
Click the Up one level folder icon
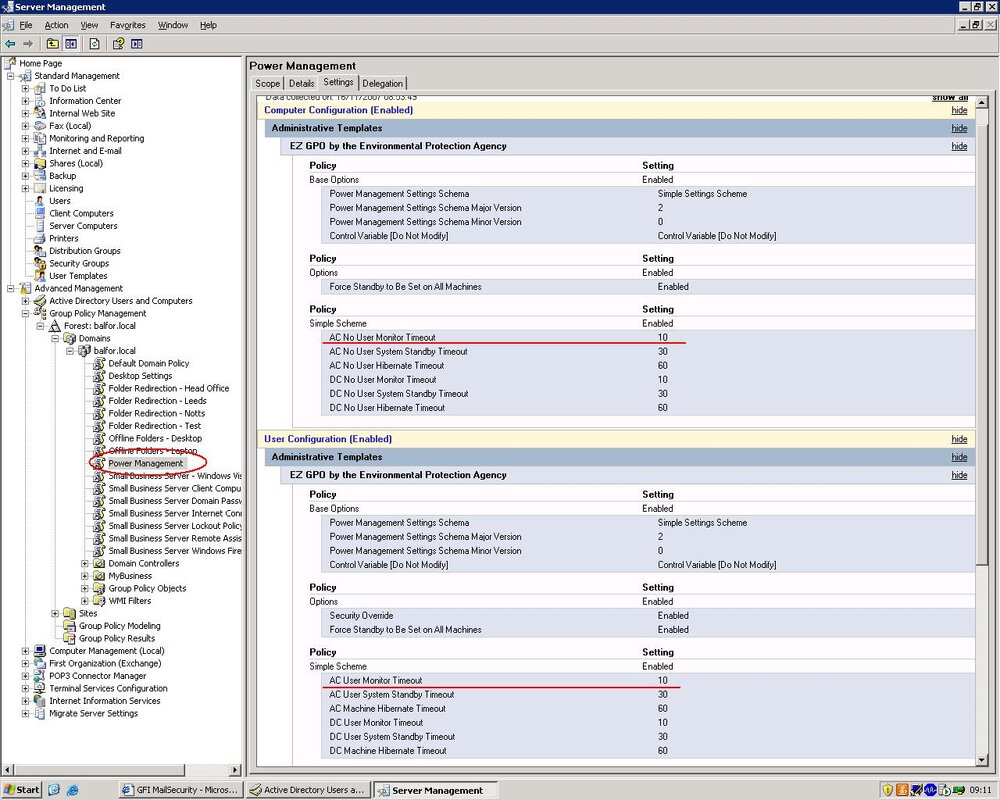[52, 43]
